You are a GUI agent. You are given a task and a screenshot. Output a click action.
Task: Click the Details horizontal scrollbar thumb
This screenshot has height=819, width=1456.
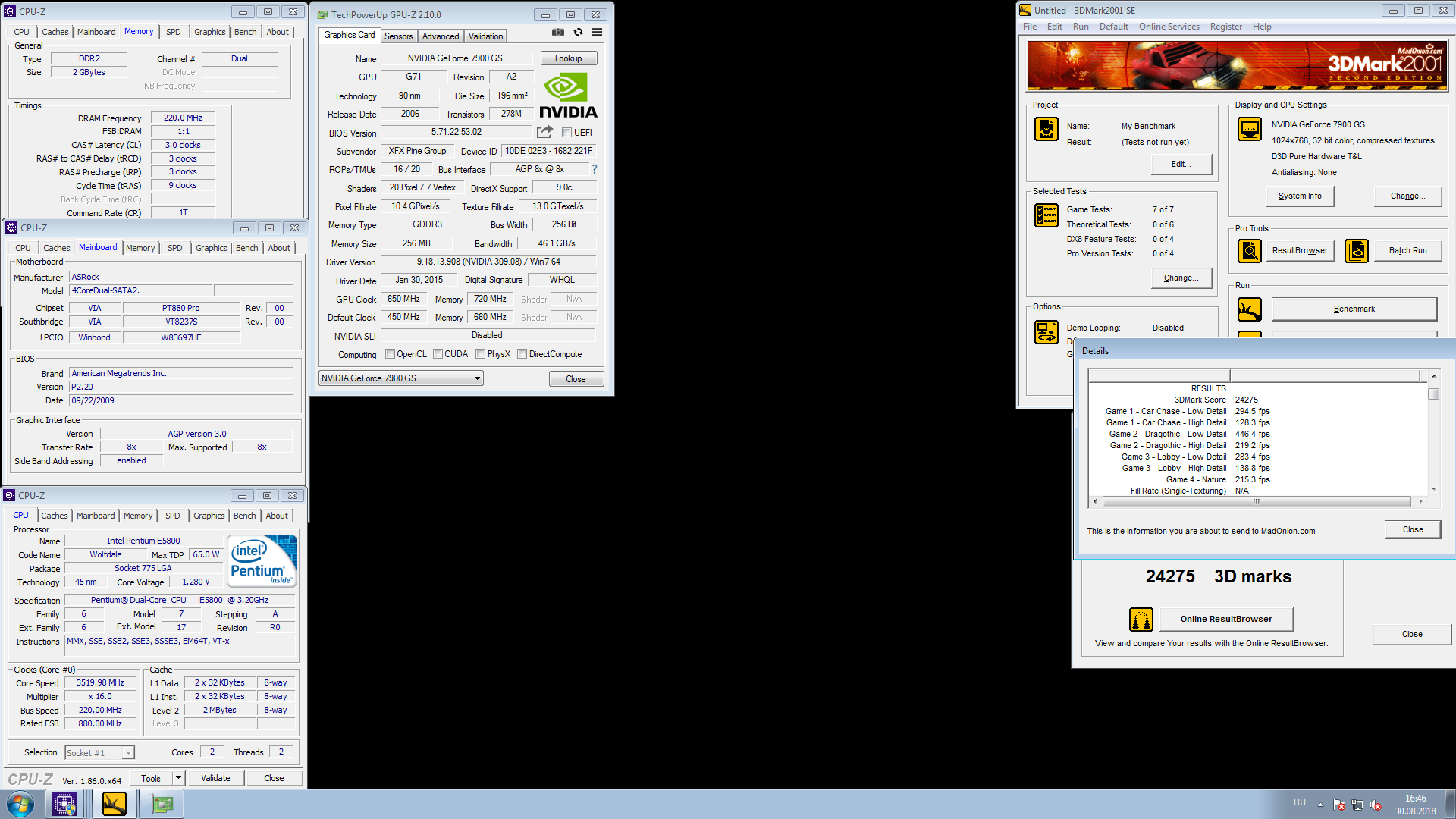pyautogui.click(x=1256, y=501)
